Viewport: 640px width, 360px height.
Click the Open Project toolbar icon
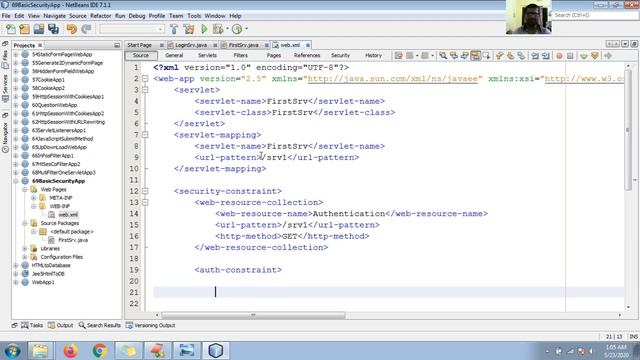[x=39, y=29]
